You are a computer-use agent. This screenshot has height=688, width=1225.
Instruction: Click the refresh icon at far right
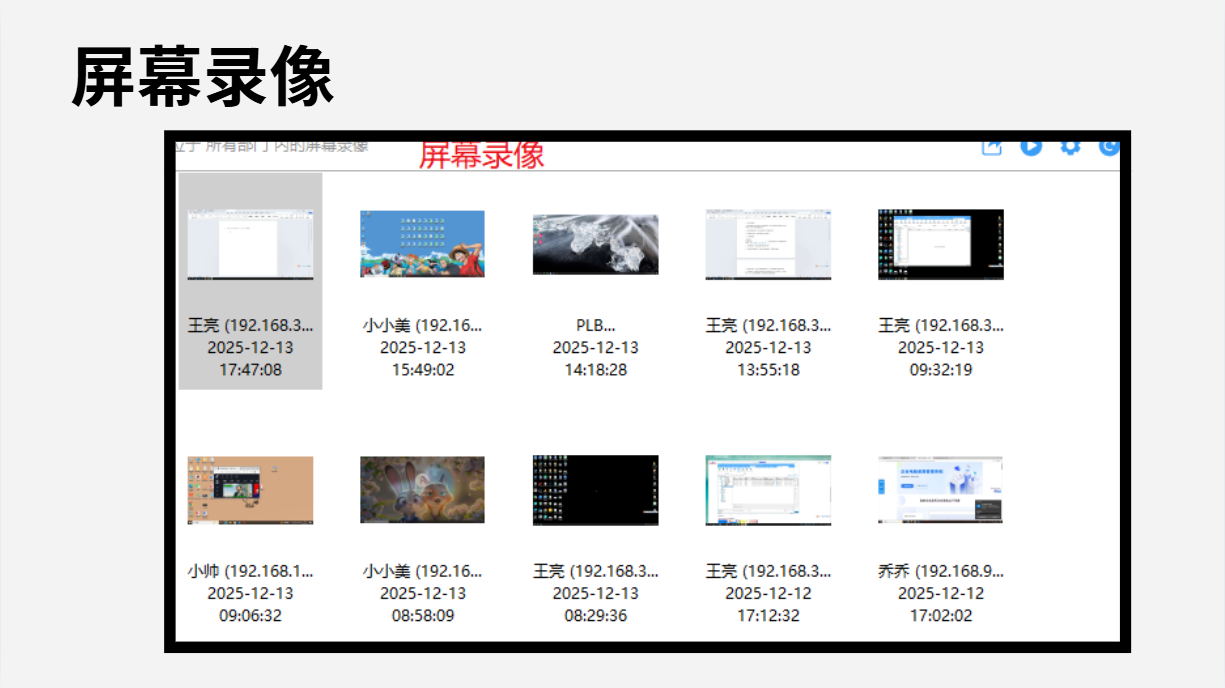tap(1109, 147)
